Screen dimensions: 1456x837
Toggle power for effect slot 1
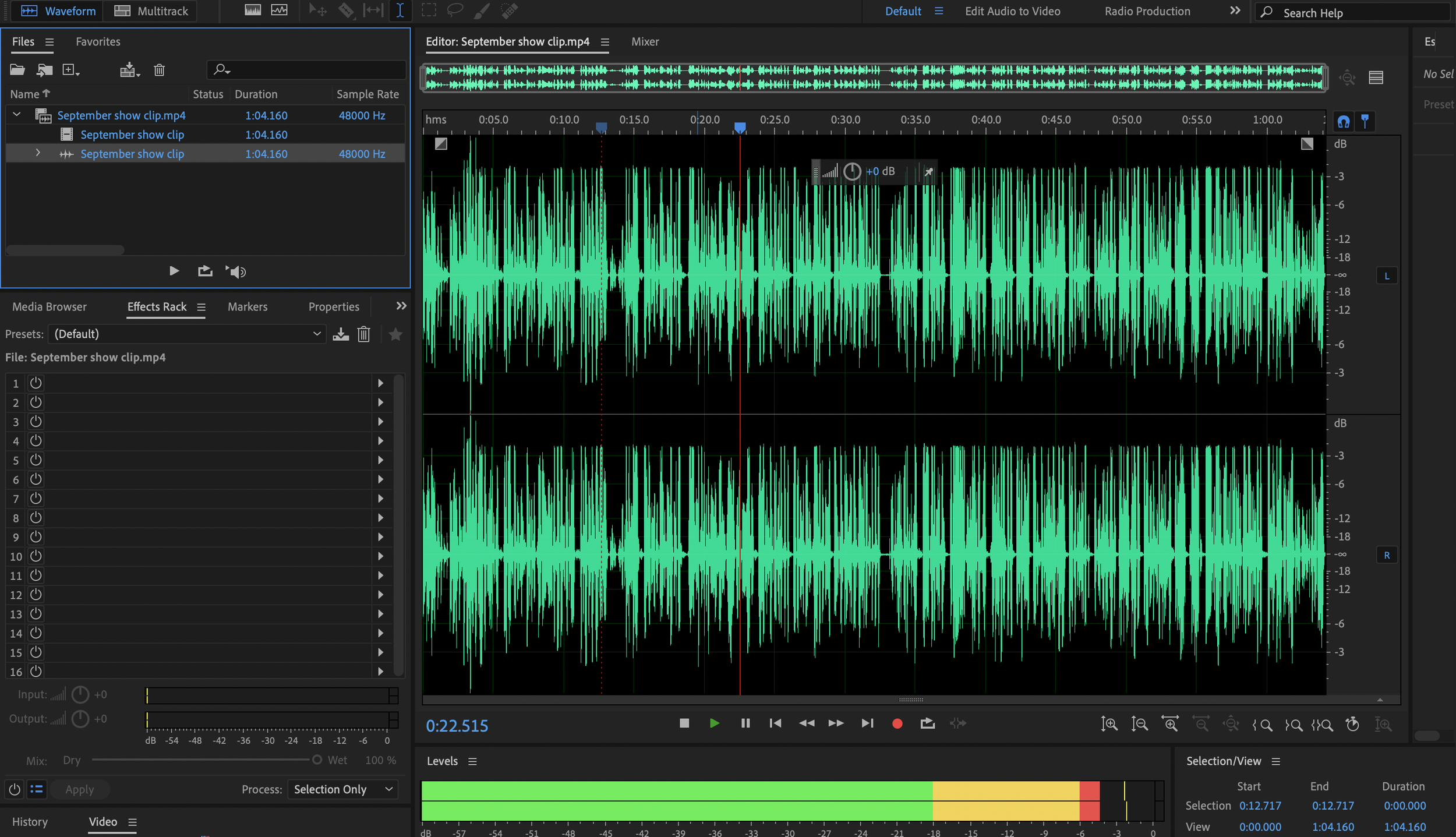click(x=36, y=383)
